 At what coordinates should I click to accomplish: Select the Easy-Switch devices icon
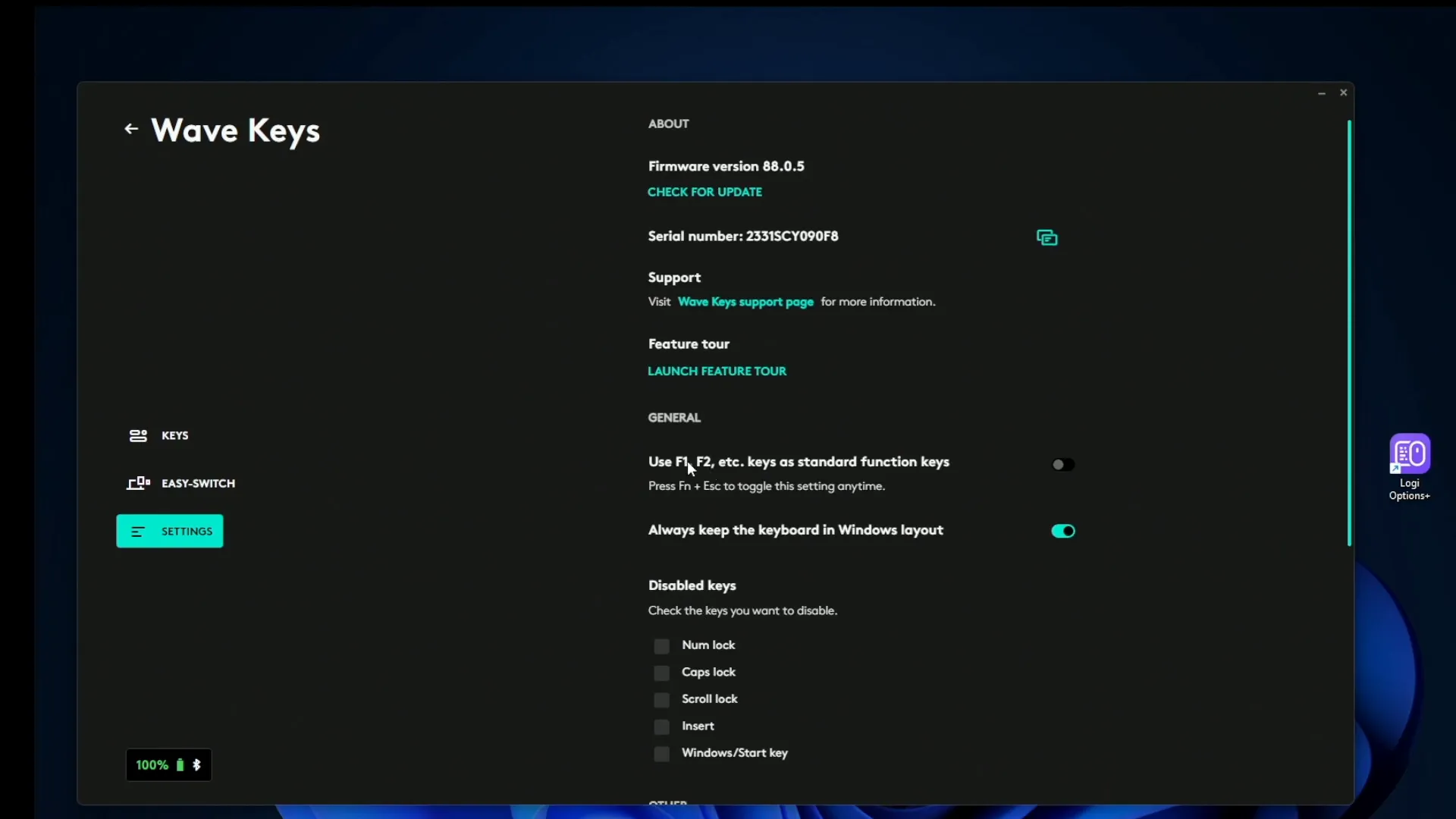pyautogui.click(x=138, y=483)
